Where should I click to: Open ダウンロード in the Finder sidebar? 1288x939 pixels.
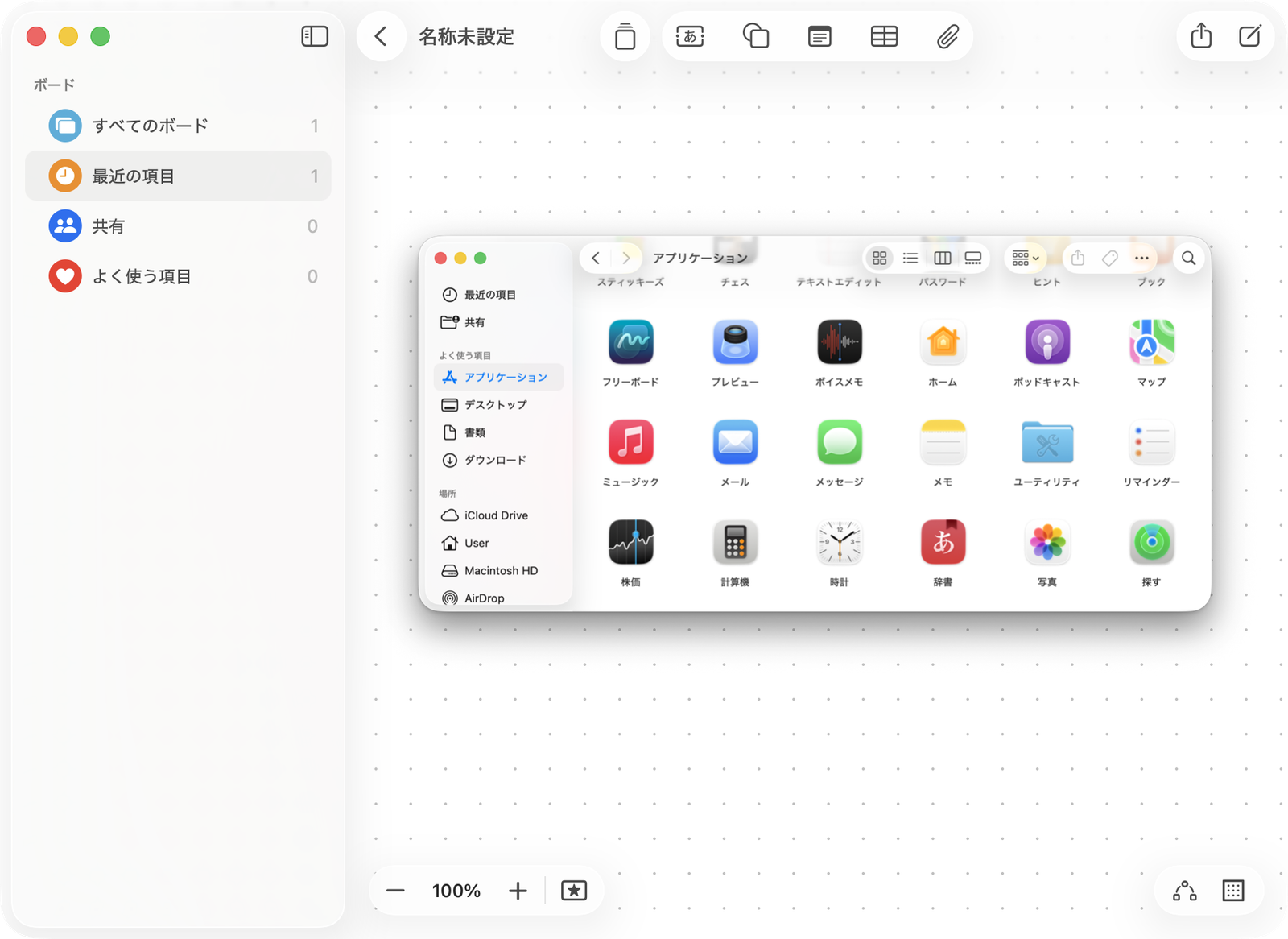click(x=499, y=460)
